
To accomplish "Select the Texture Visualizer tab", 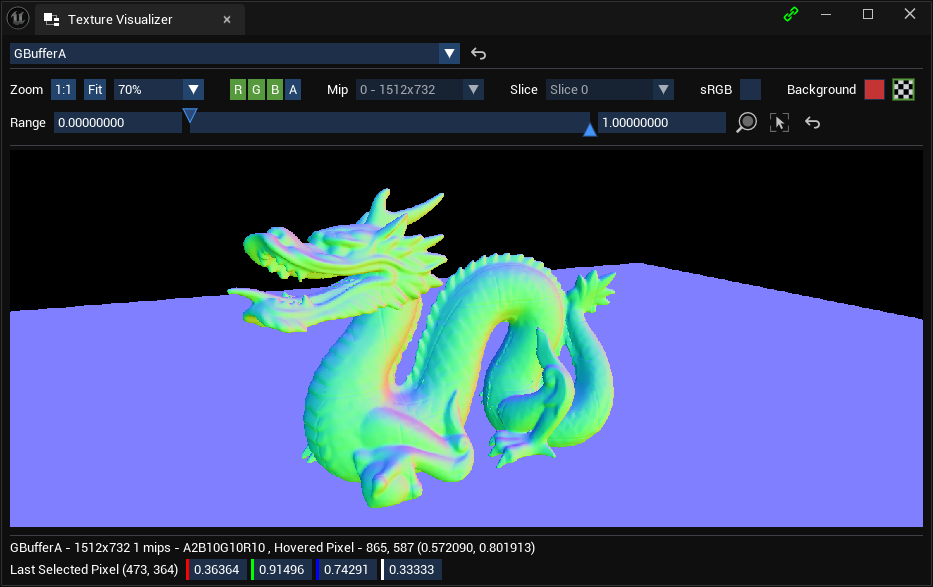I will point(138,20).
